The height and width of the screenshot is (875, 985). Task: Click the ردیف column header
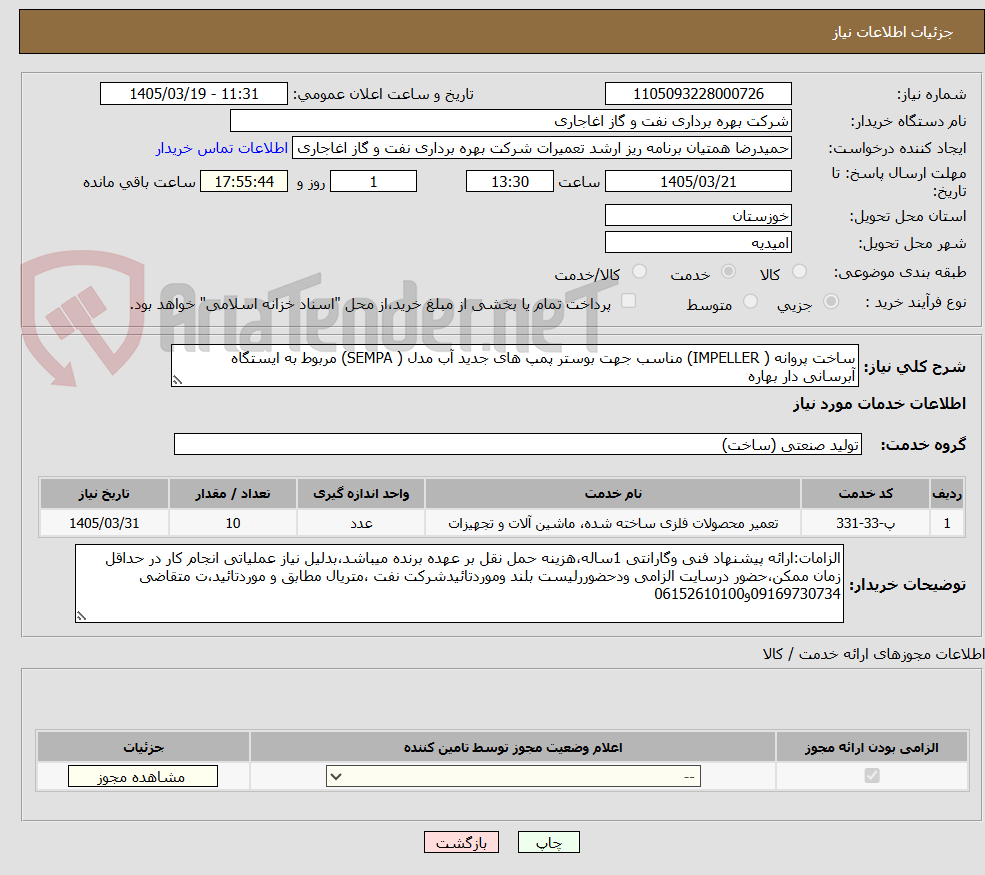click(947, 494)
